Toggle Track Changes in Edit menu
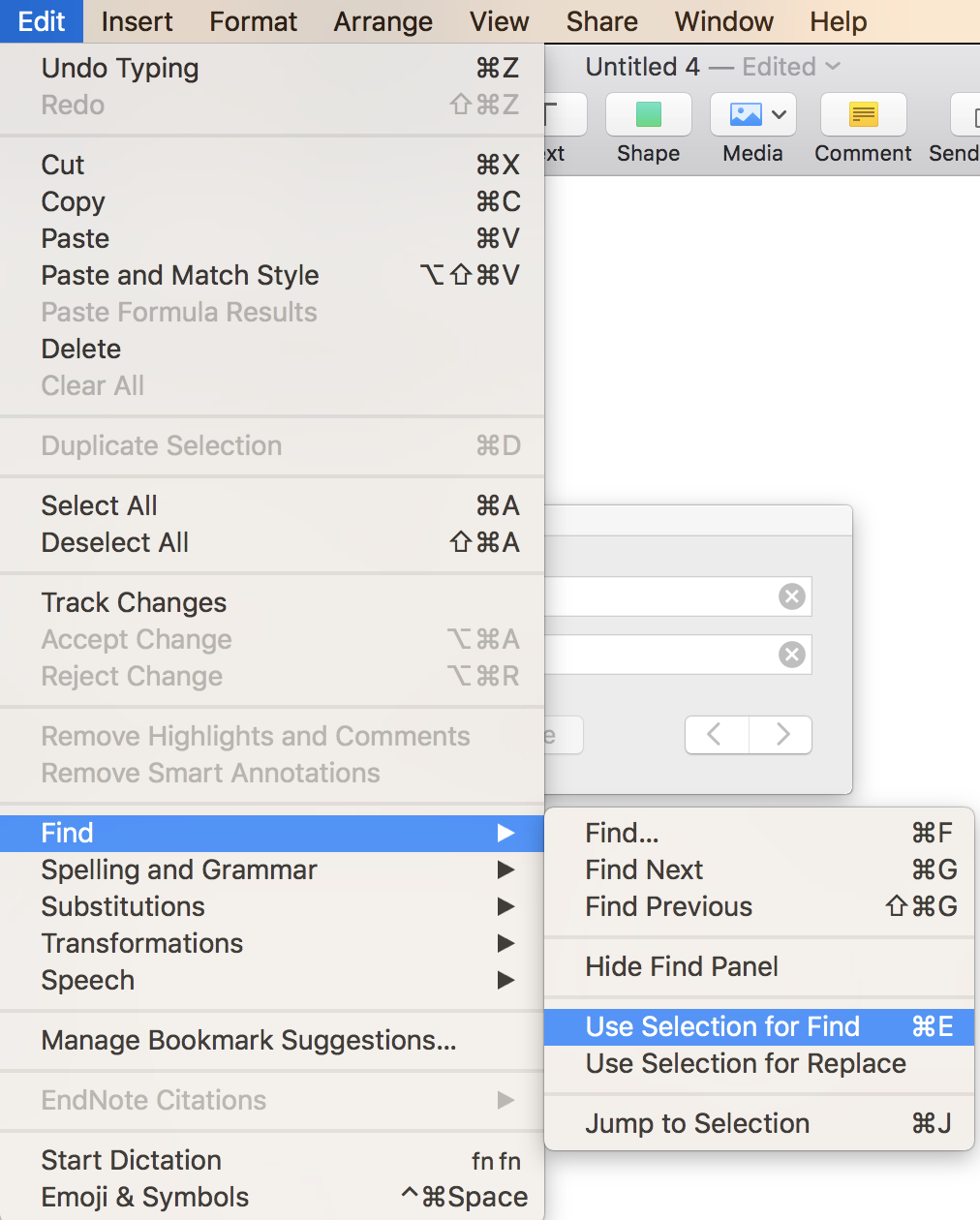The image size is (980, 1220). [134, 602]
